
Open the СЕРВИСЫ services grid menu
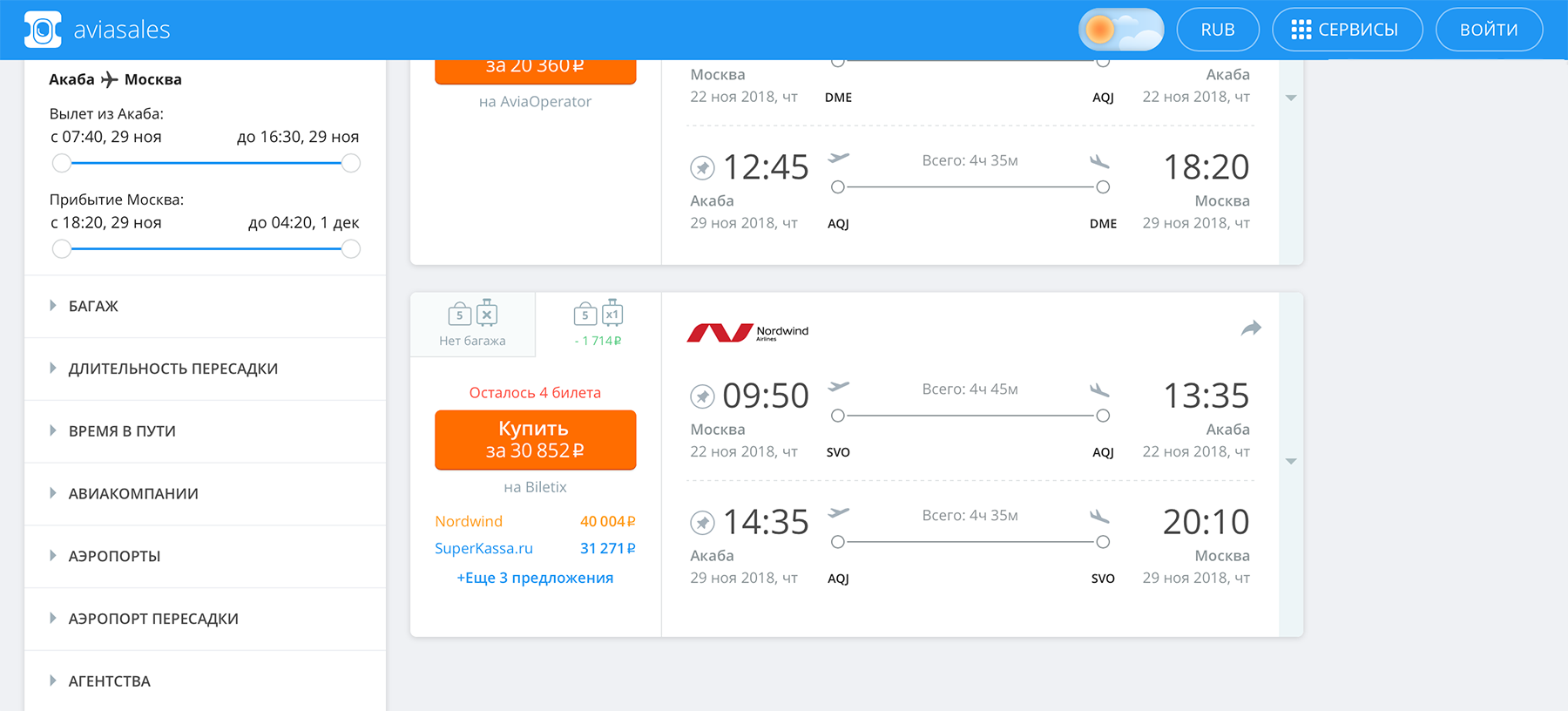click(1347, 30)
